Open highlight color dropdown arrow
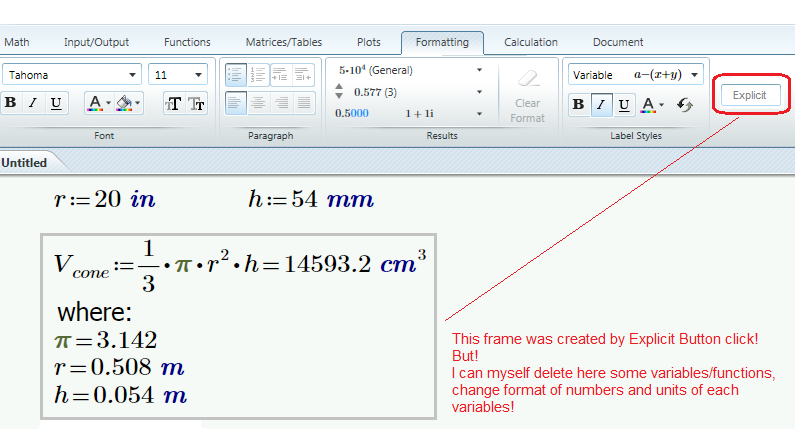This screenshot has height=438, width=795. click(x=138, y=103)
